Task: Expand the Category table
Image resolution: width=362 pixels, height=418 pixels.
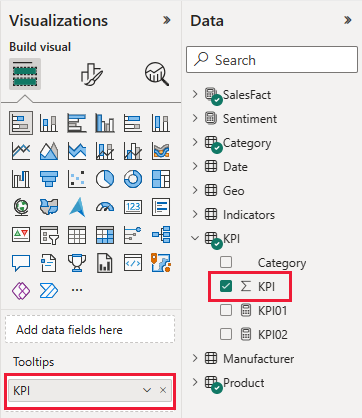Action: (195, 142)
